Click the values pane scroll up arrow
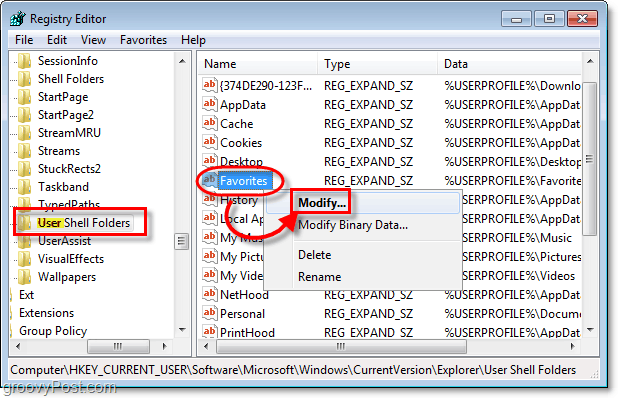 tap(590, 61)
